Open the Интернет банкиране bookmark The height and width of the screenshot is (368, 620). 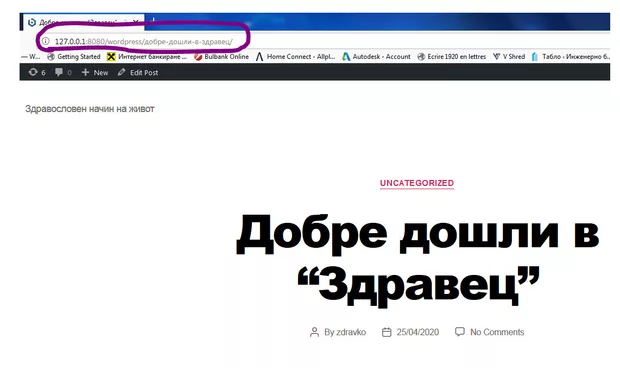tap(147, 57)
